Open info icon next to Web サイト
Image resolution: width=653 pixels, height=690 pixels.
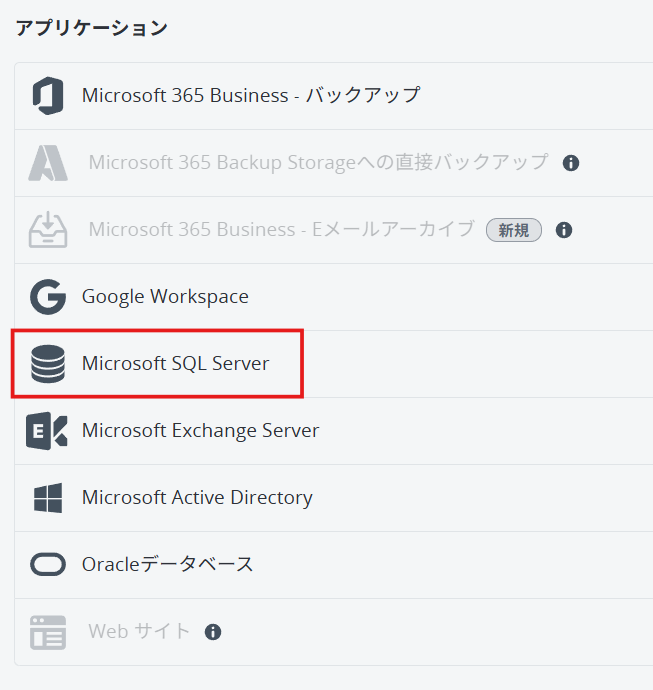click(213, 632)
